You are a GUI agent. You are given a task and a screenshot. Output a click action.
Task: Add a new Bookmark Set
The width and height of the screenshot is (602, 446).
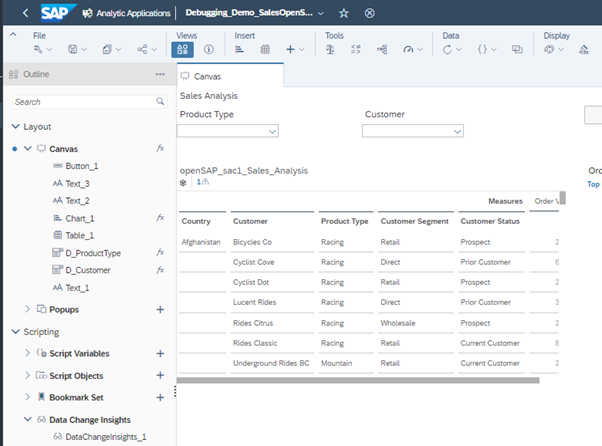pos(160,397)
